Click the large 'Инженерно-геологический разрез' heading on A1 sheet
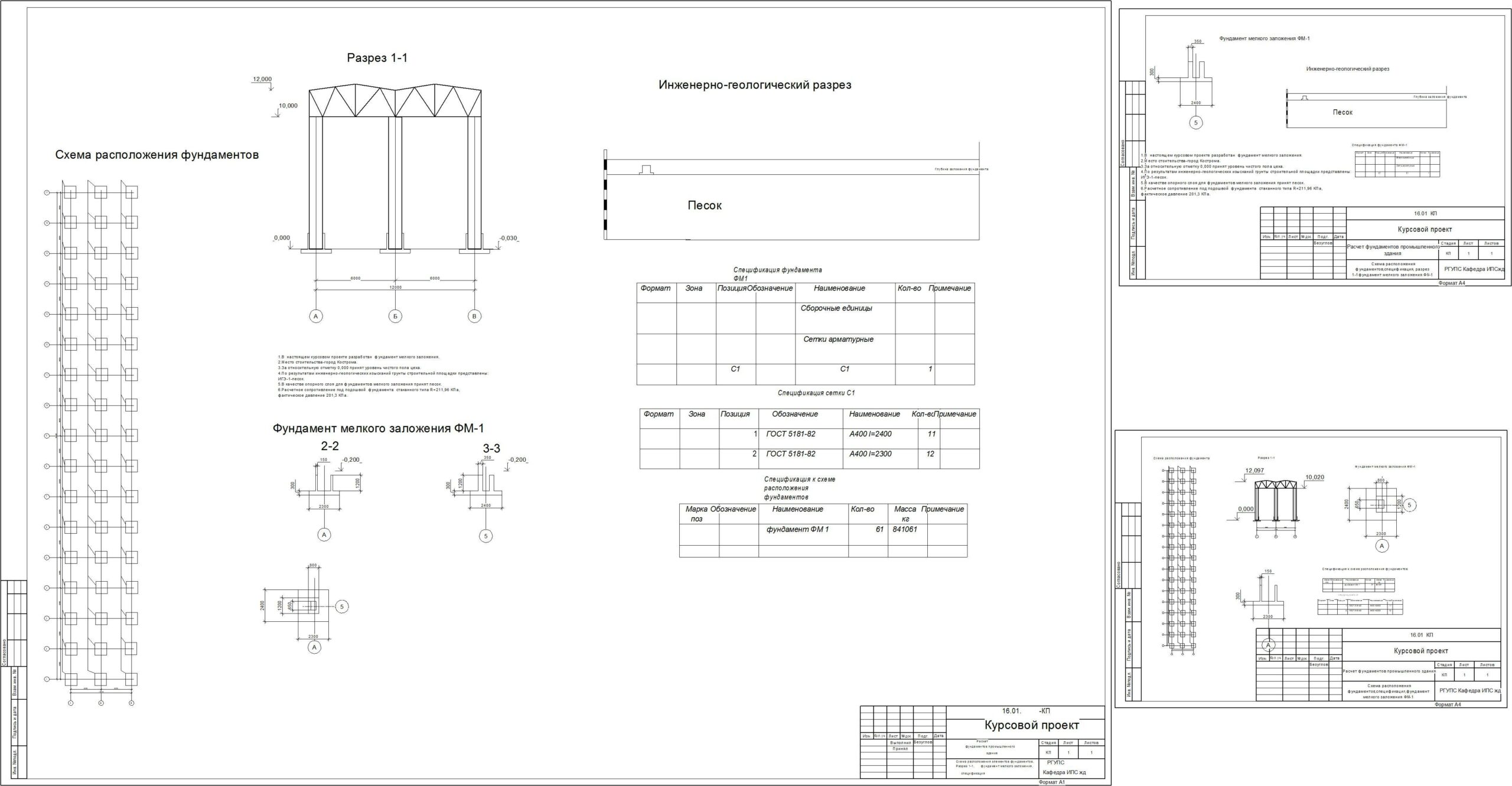 tap(755, 84)
